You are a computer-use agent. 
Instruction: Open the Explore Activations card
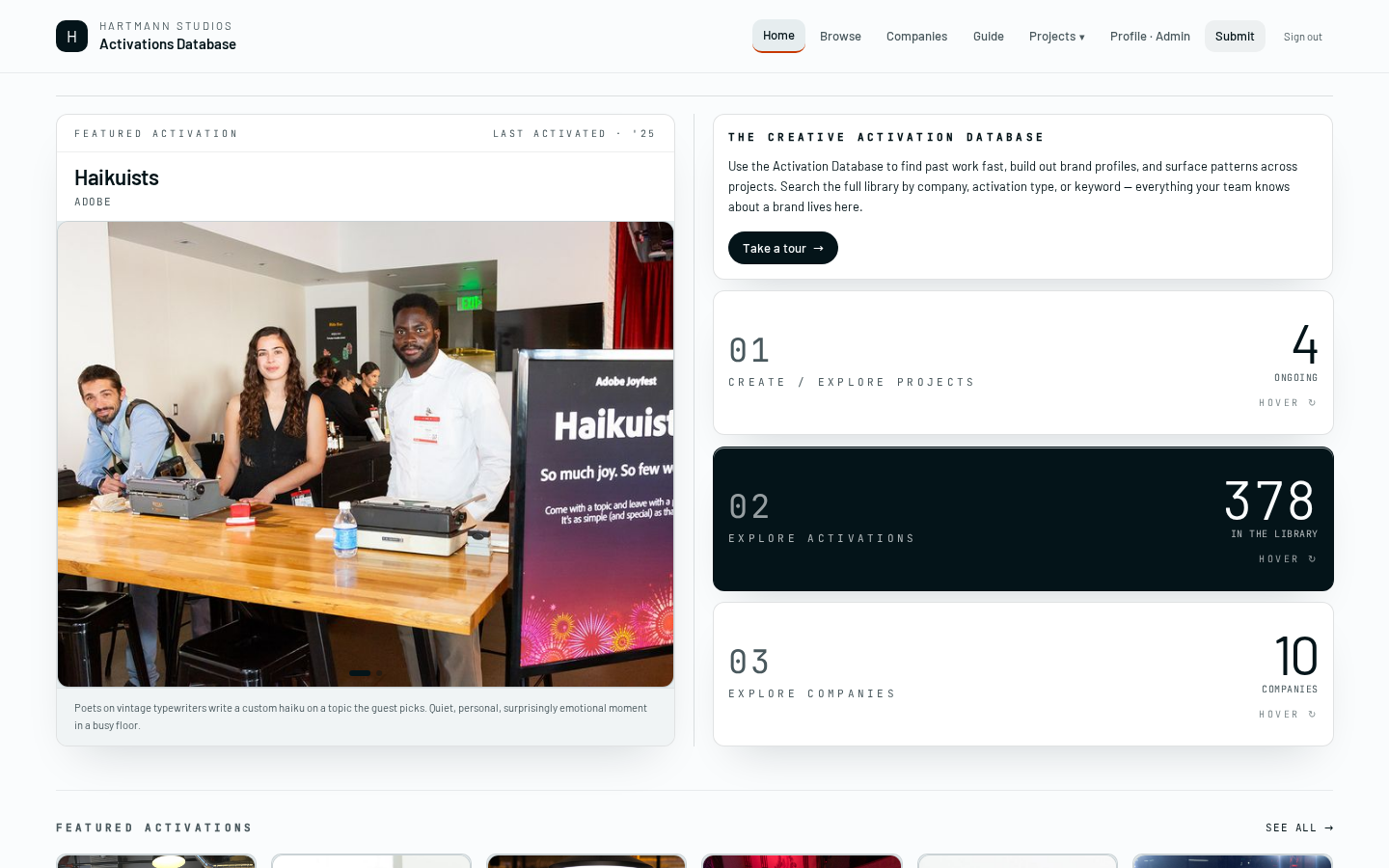pos(1022,519)
